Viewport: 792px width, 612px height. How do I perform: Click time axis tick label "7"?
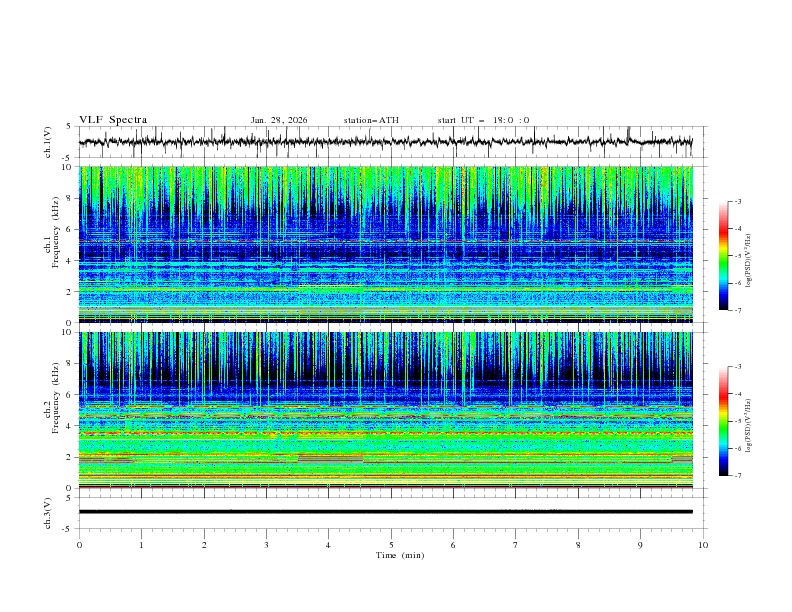point(516,545)
